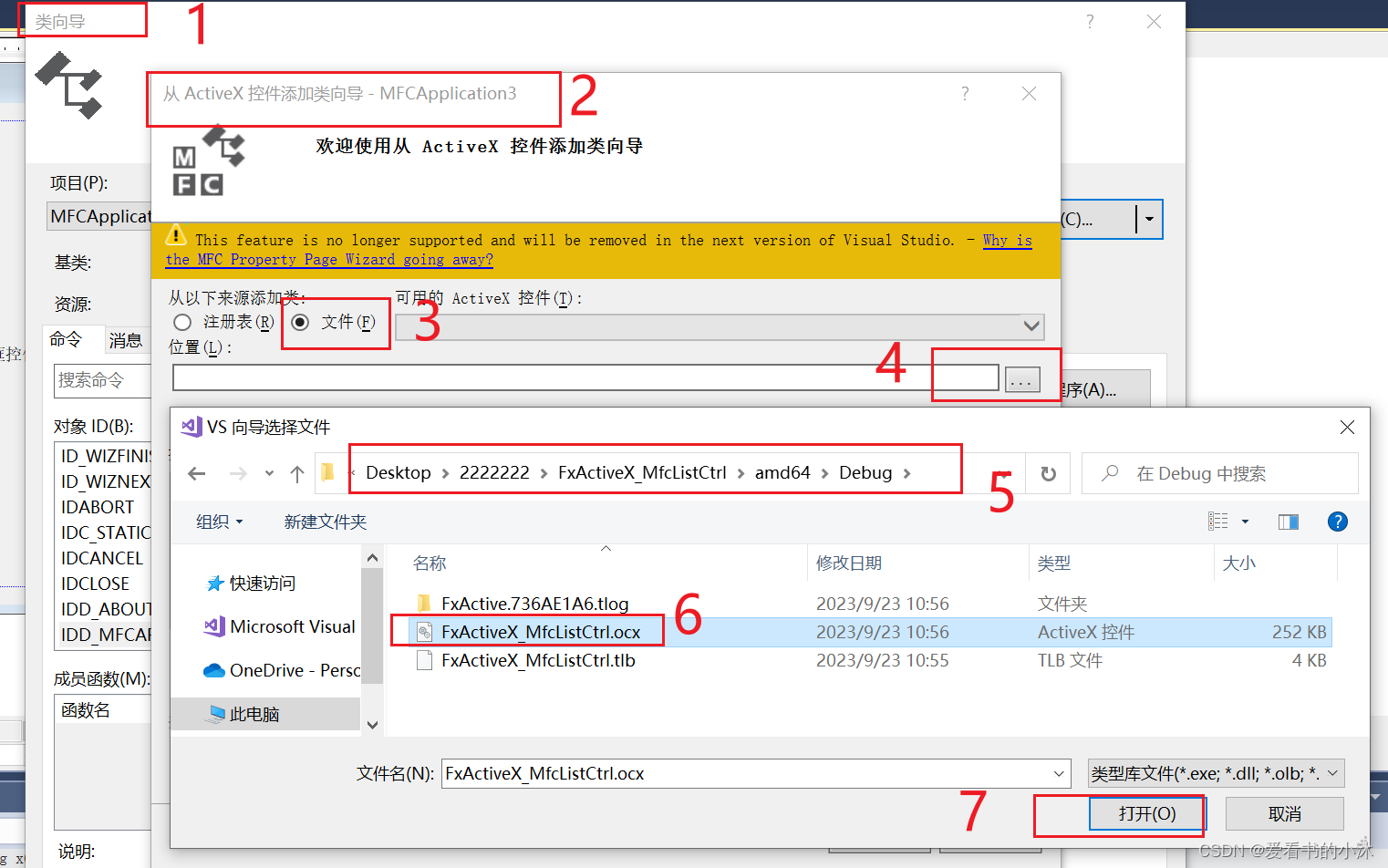Select the FxActiveX_MfcListCtrl.ocx file

point(541,632)
